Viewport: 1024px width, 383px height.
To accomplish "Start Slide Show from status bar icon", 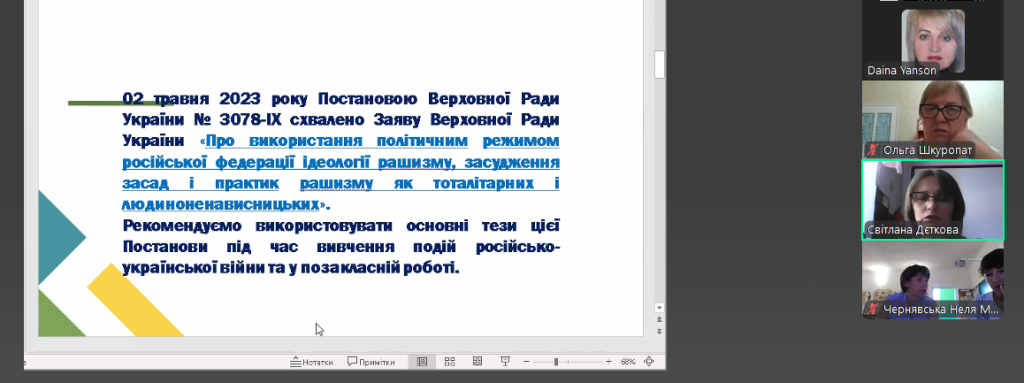I will point(505,361).
